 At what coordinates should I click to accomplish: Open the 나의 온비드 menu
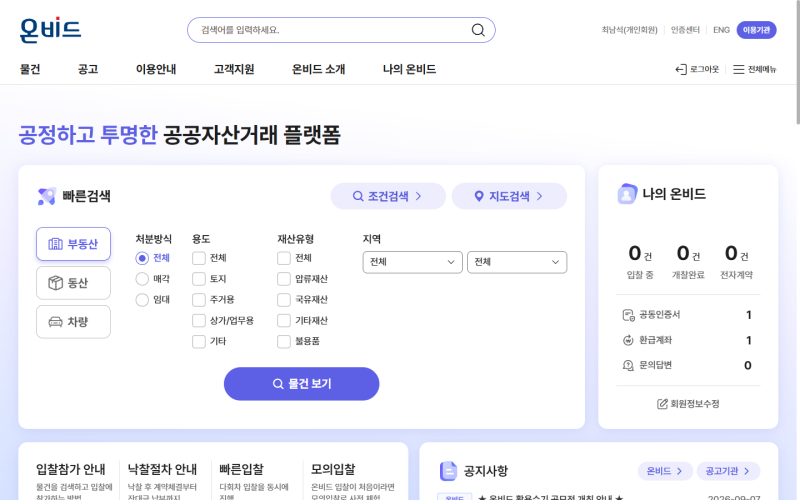pyautogui.click(x=409, y=69)
